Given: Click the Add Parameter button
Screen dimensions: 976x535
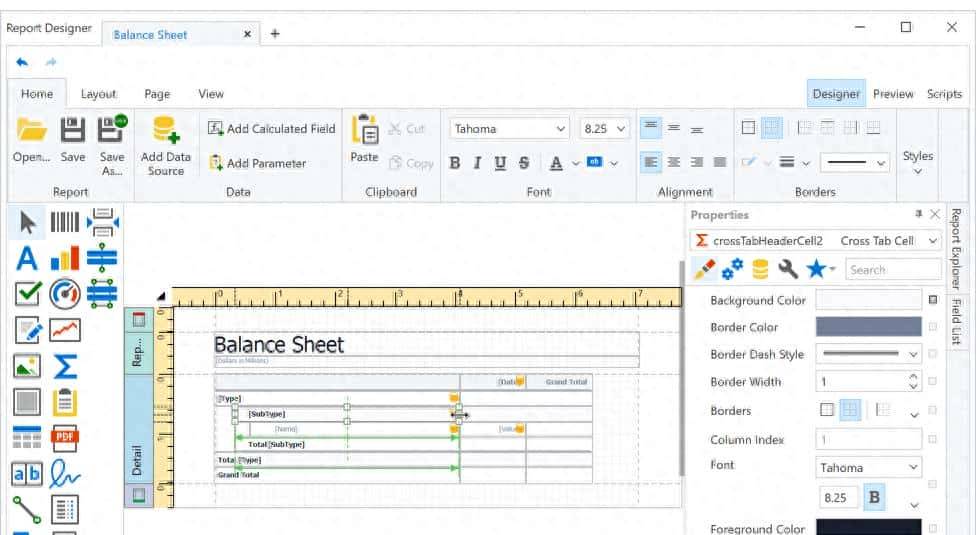Looking at the screenshot, I should [x=257, y=163].
